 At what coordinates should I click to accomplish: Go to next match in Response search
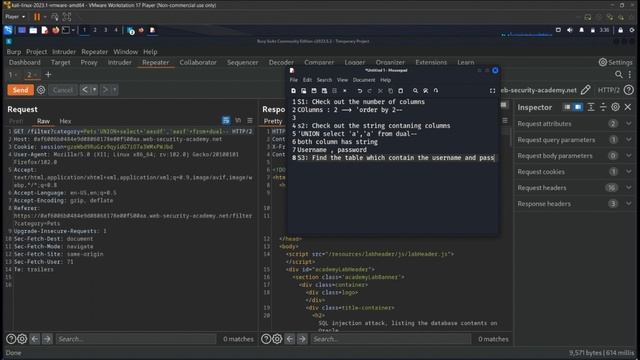point(302,339)
